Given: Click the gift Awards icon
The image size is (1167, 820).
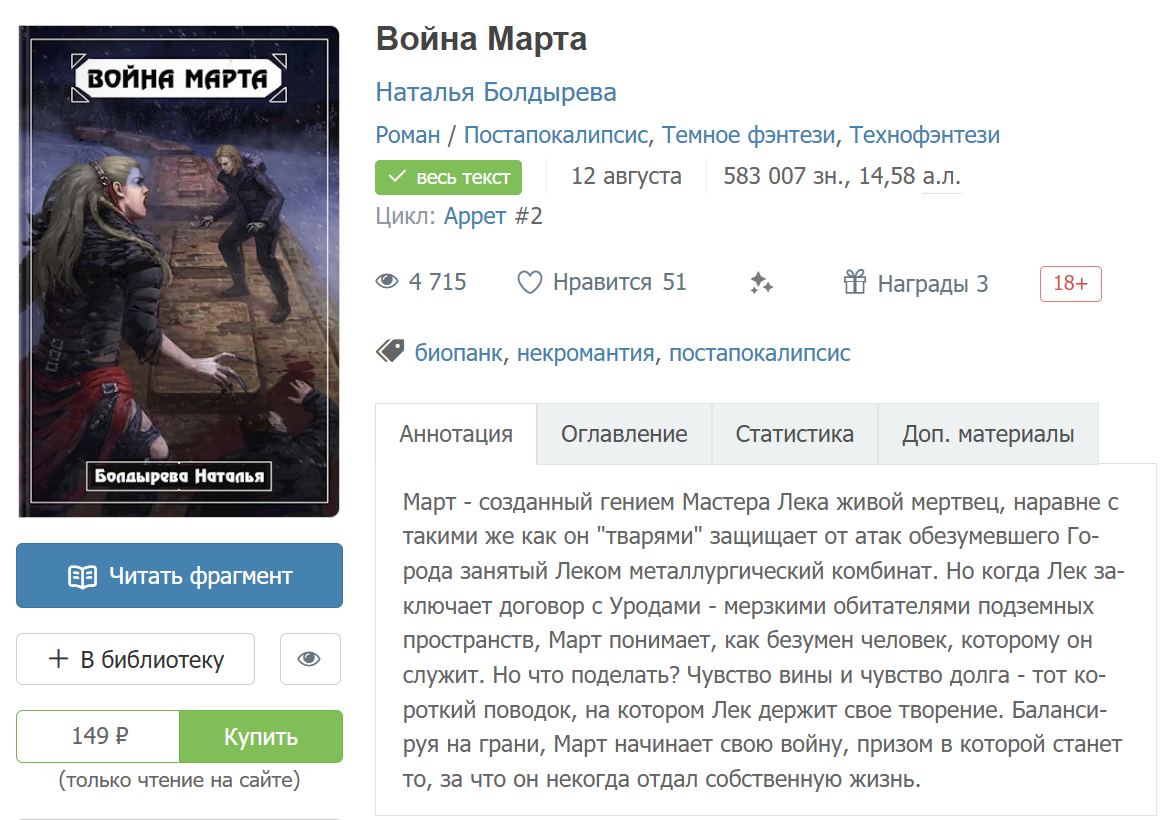Looking at the screenshot, I should (x=854, y=283).
